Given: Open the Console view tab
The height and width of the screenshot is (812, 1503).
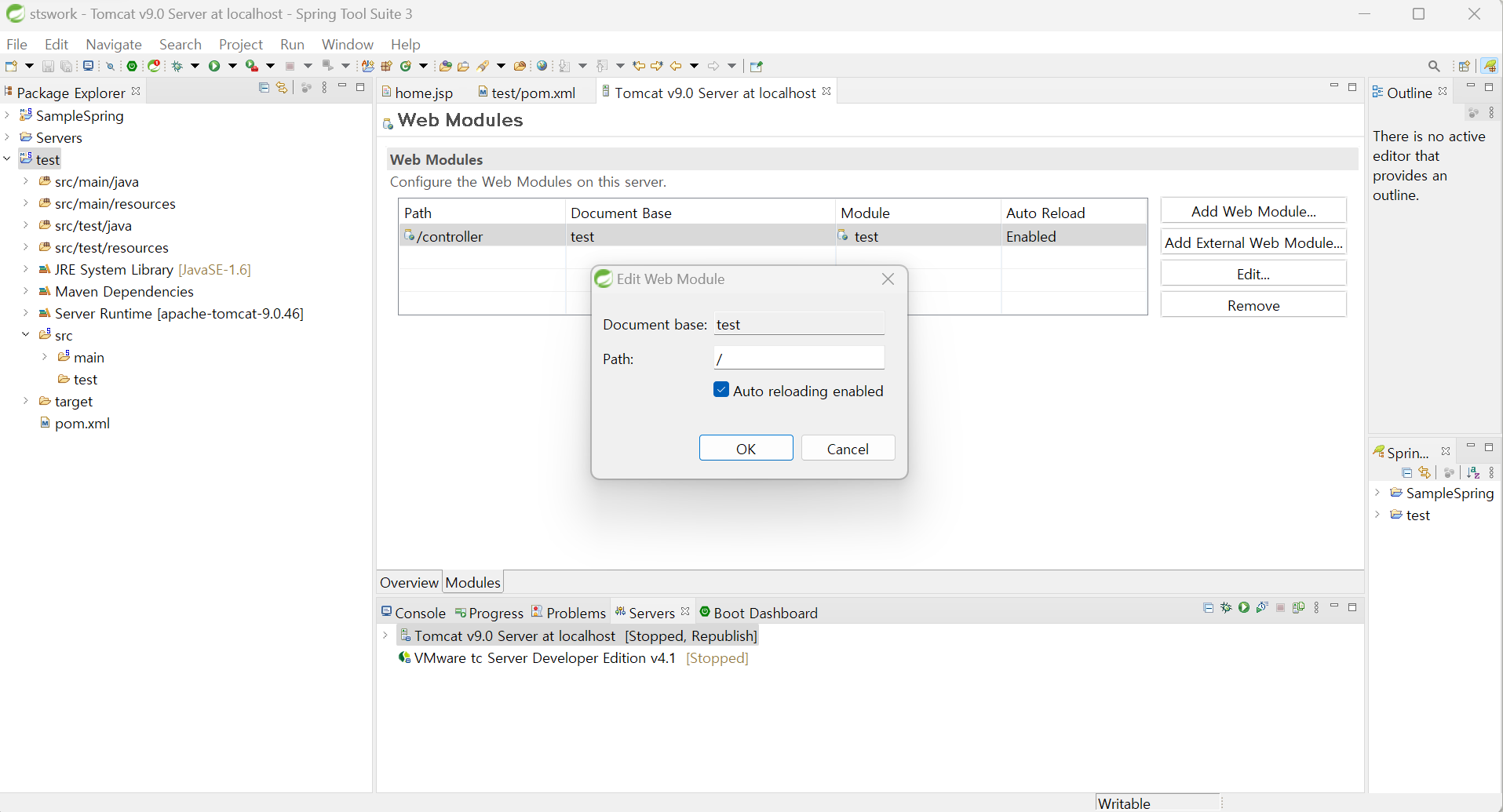Looking at the screenshot, I should pyautogui.click(x=414, y=613).
